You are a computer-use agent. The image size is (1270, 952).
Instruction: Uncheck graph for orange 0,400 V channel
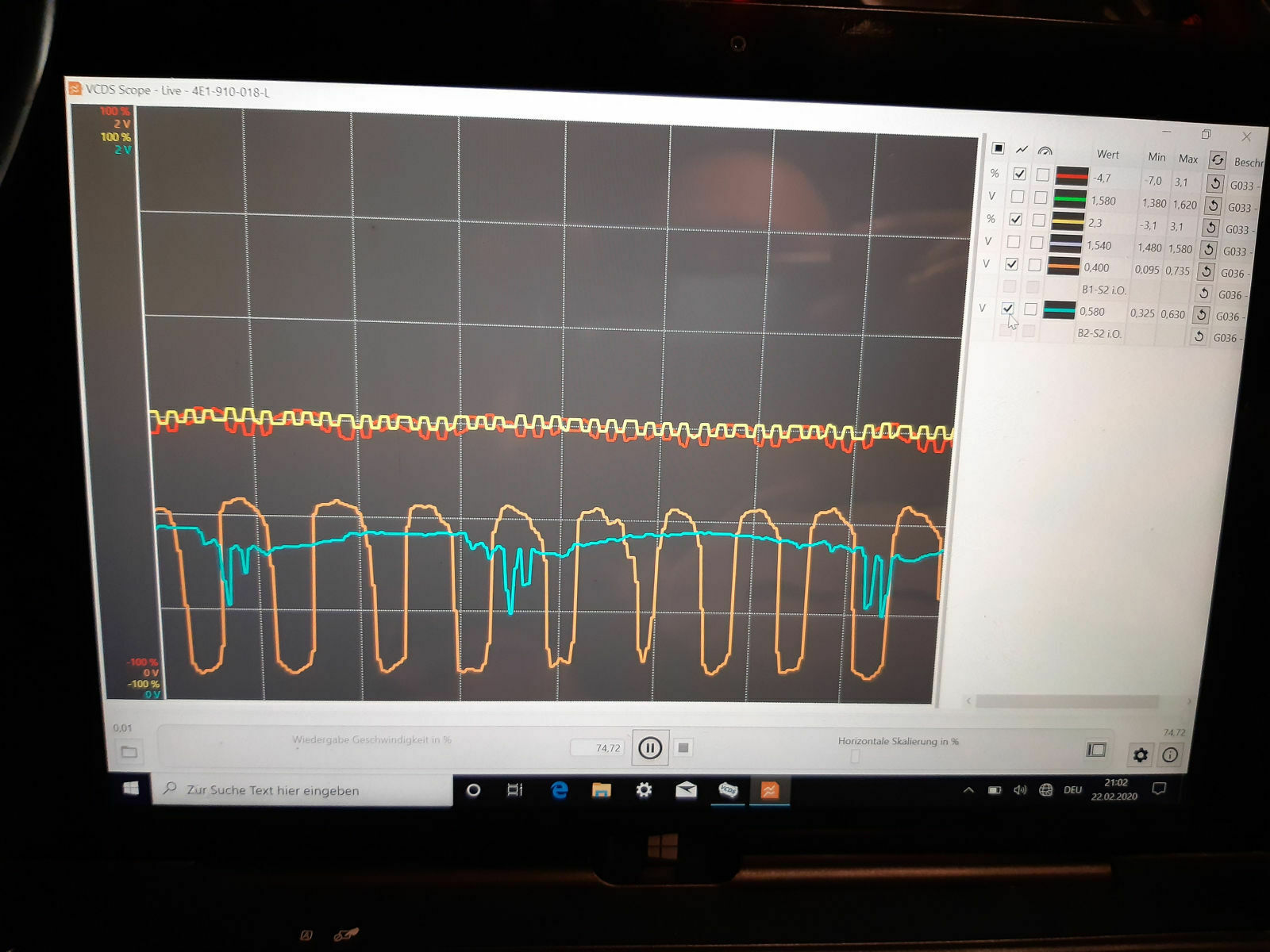[1011, 264]
